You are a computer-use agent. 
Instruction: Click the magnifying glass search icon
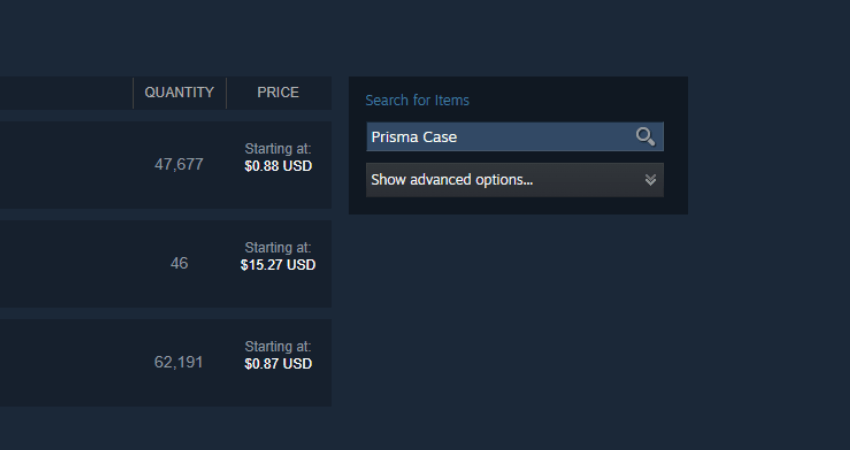click(645, 137)
